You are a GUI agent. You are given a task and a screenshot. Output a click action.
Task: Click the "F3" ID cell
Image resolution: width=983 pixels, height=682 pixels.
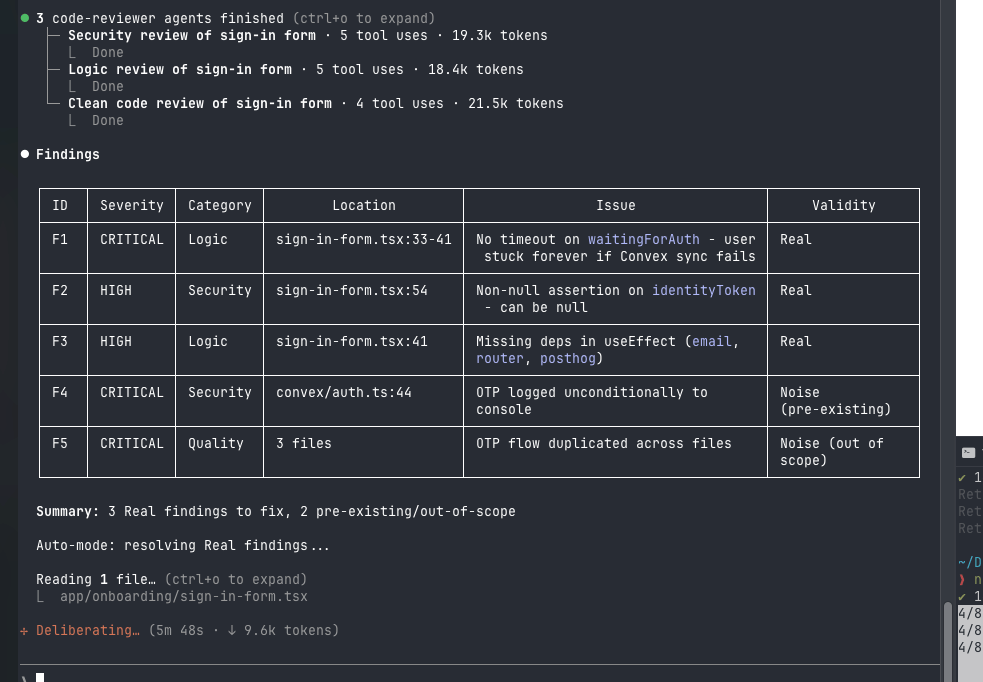click(x=60, y=342)
